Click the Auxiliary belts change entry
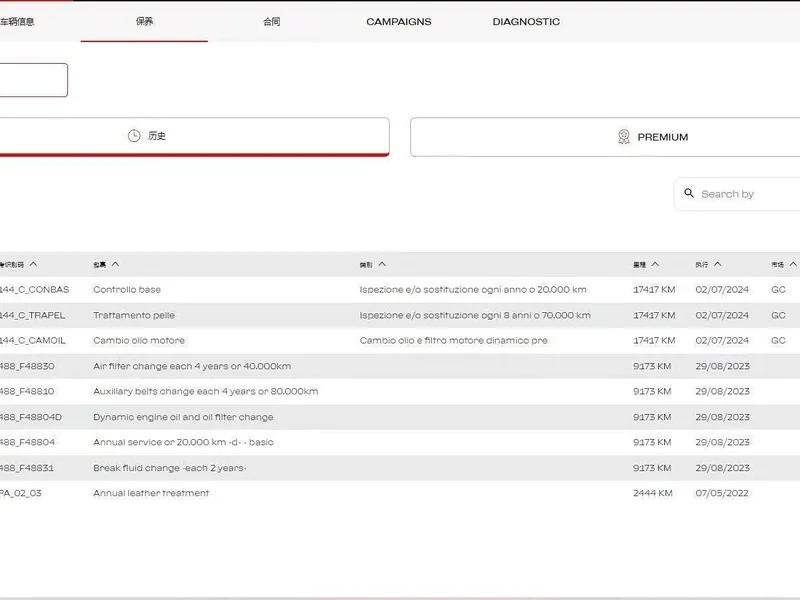This screenshot has height=600, width=800. click(206, 391)
